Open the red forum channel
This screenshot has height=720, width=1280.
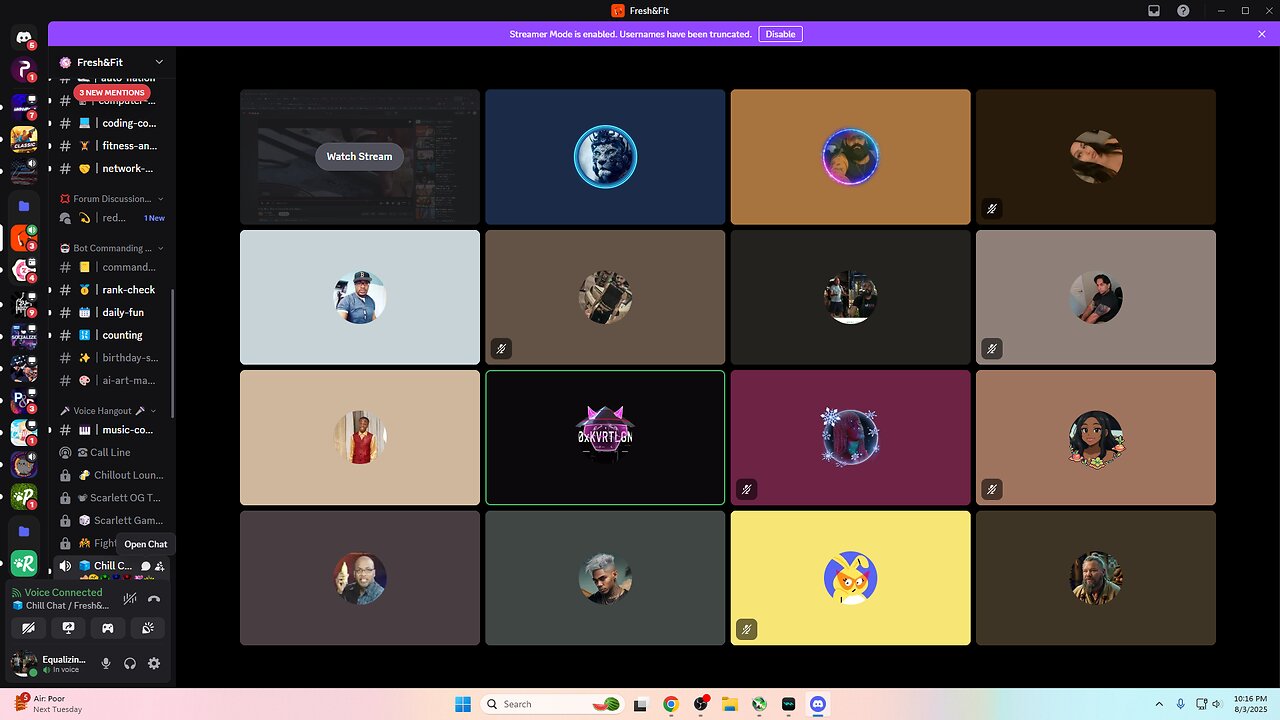tap(112, 218)
